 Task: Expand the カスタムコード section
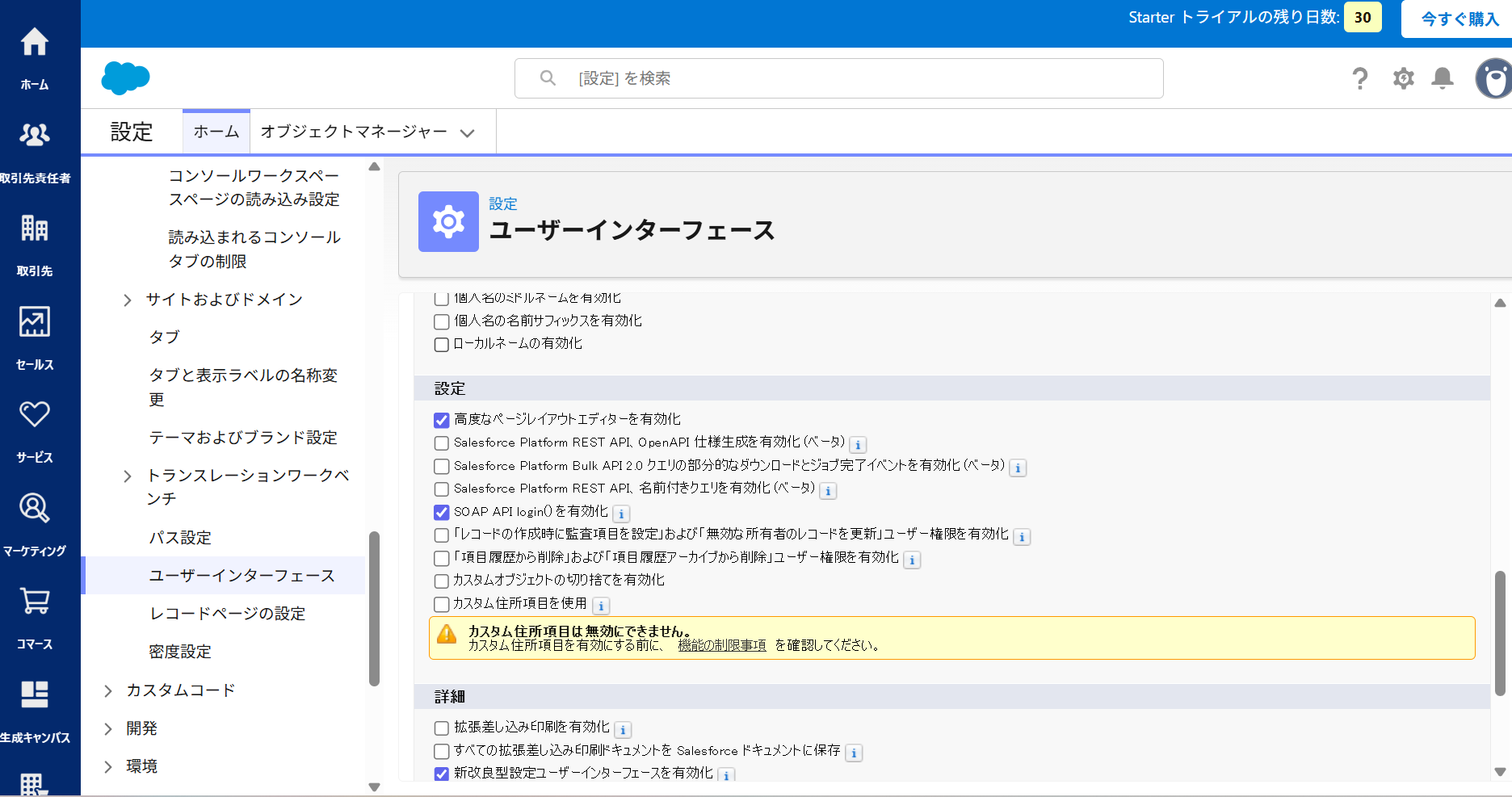107,690
